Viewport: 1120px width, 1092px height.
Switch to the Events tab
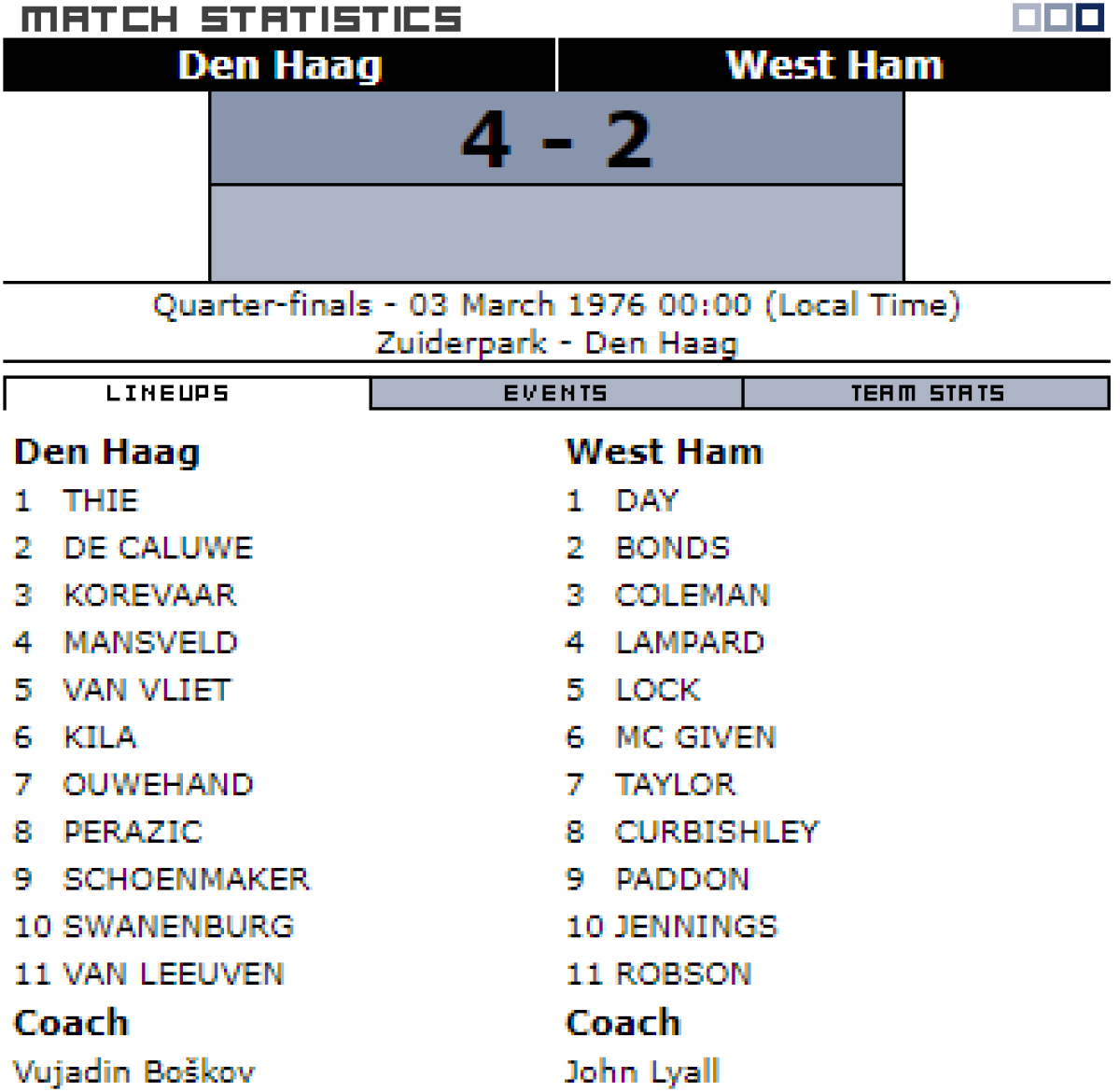[x=555, y=394]
